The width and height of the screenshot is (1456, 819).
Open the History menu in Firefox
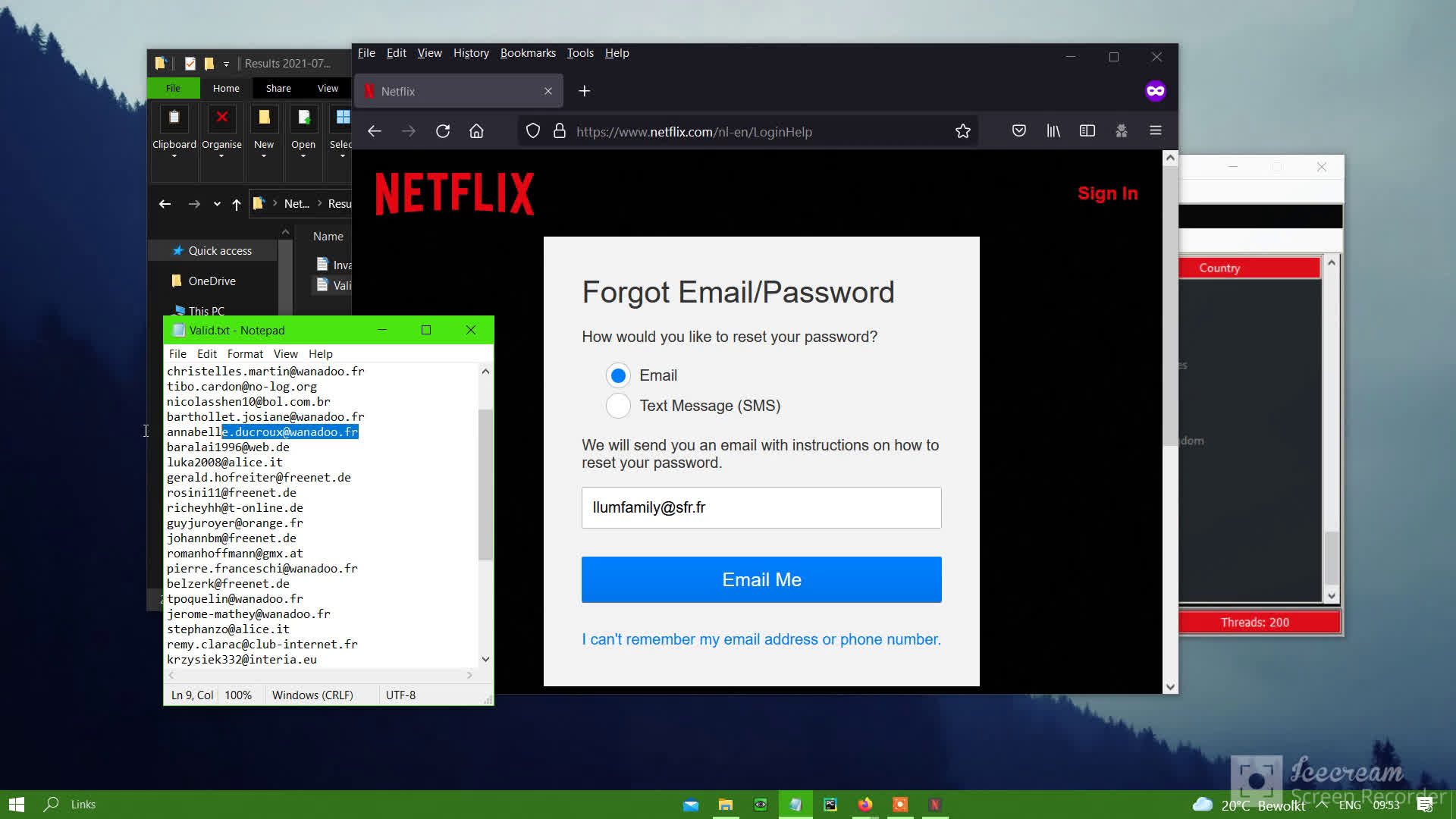click(x=470, y=52)
